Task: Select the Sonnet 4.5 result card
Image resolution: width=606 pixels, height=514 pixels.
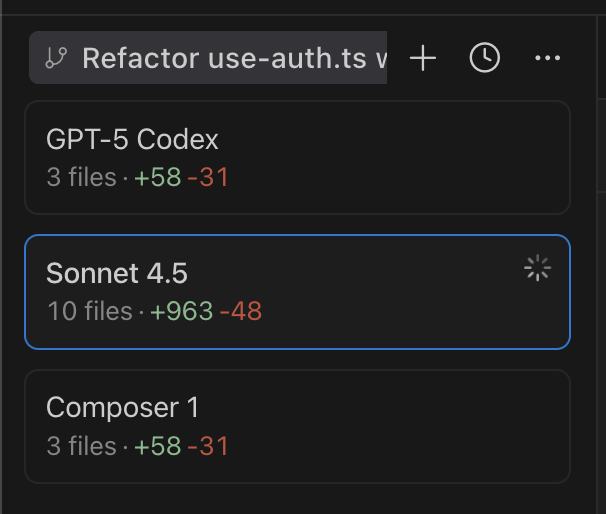Action: coord(297,292)
